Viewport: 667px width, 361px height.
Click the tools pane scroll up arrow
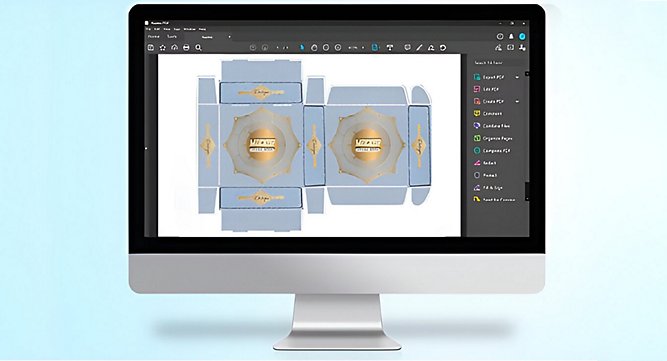(x=527, y=74)
